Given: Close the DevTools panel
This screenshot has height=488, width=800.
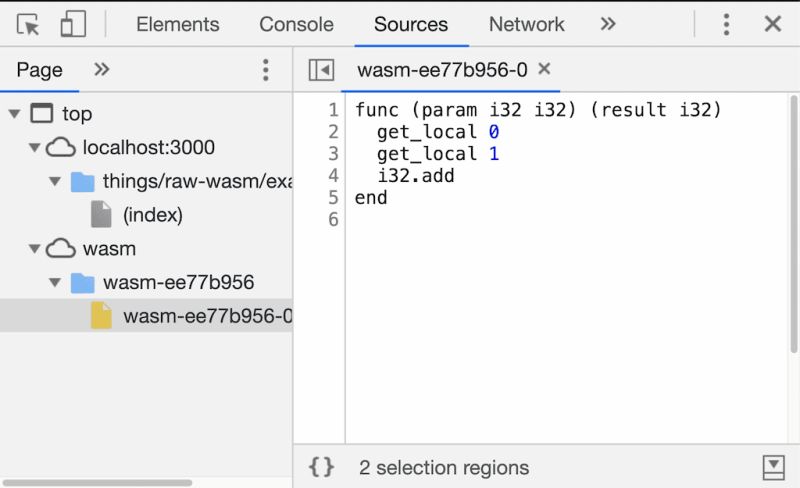Looking at the screenshot, I should point(772,23).
